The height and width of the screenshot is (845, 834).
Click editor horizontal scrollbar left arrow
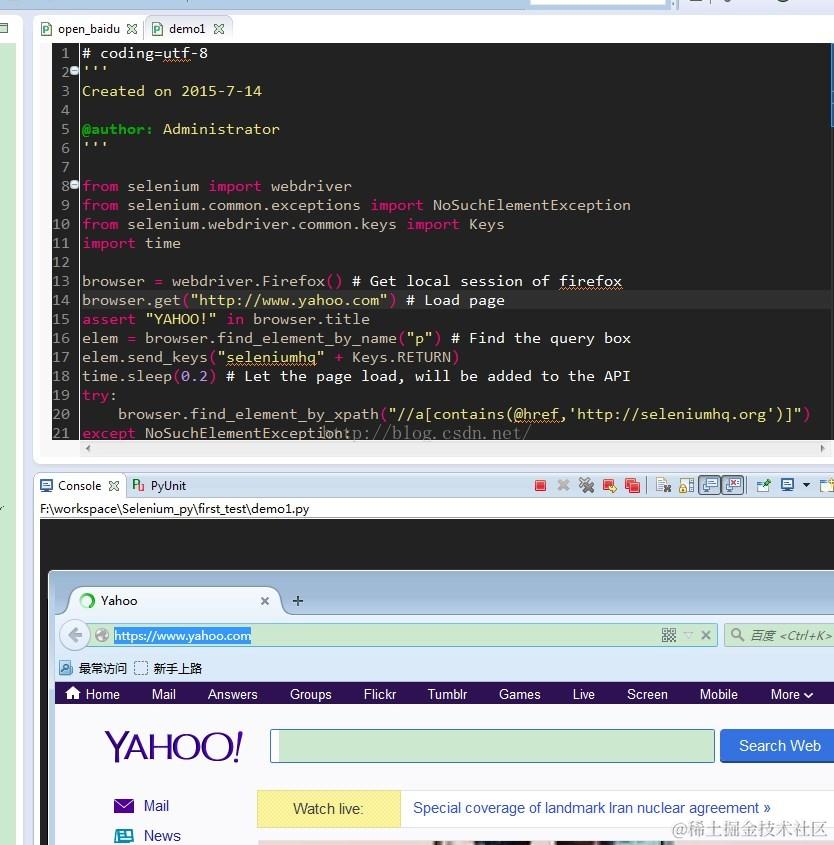pyautogui.click(x=88, y=448)
